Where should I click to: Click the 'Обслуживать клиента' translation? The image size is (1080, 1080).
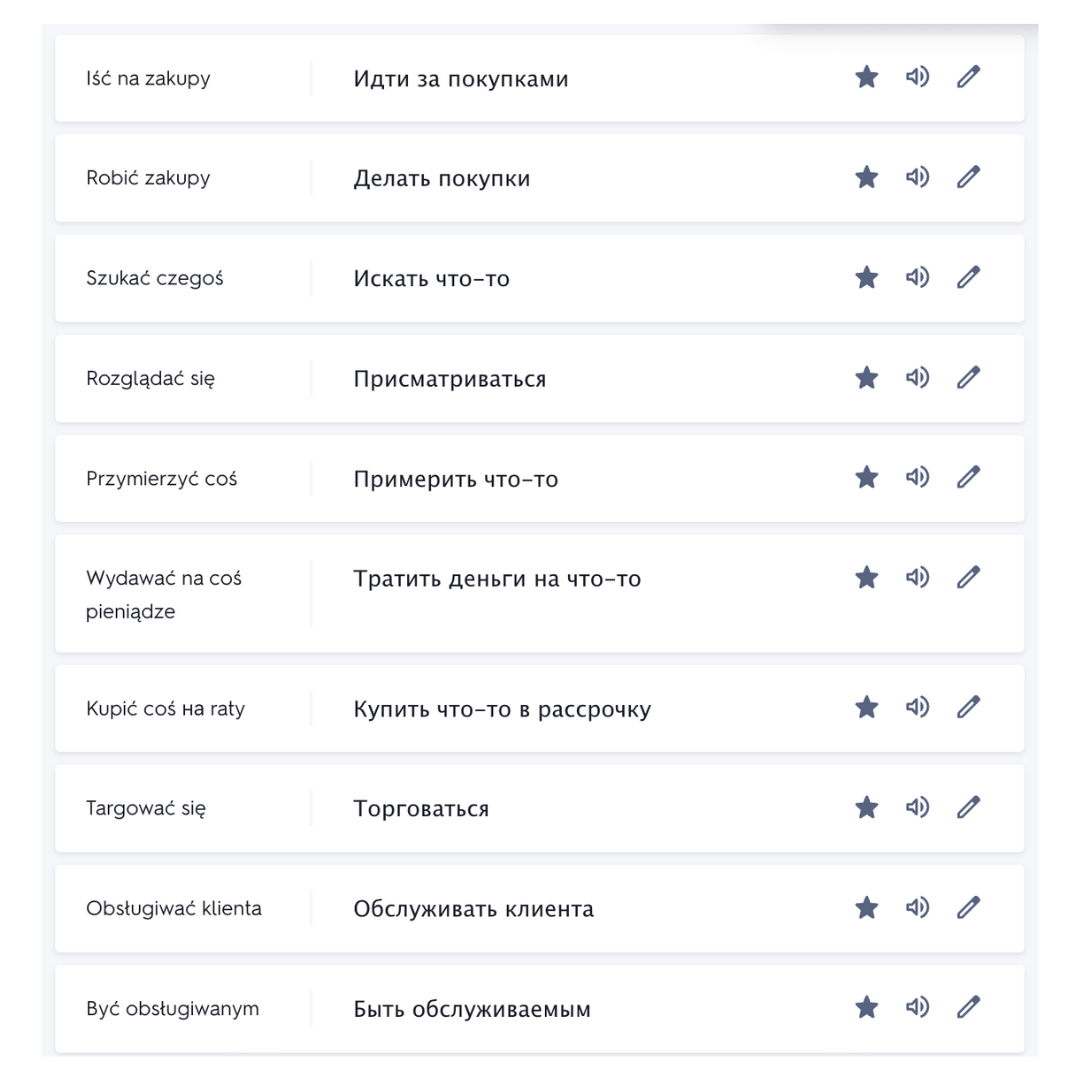[473, 909]
